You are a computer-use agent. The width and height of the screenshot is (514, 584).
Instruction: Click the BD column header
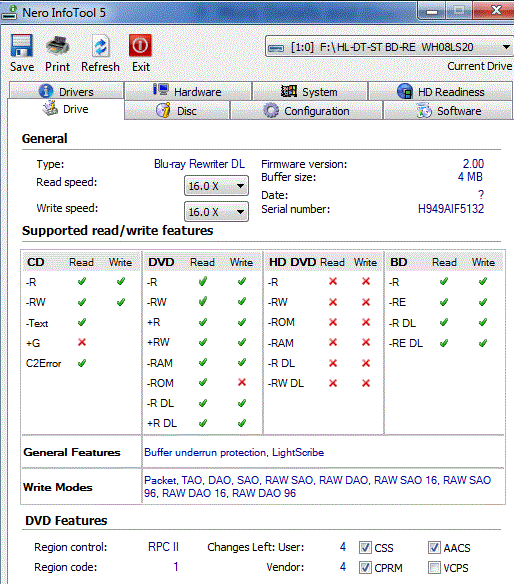point(399,262)
